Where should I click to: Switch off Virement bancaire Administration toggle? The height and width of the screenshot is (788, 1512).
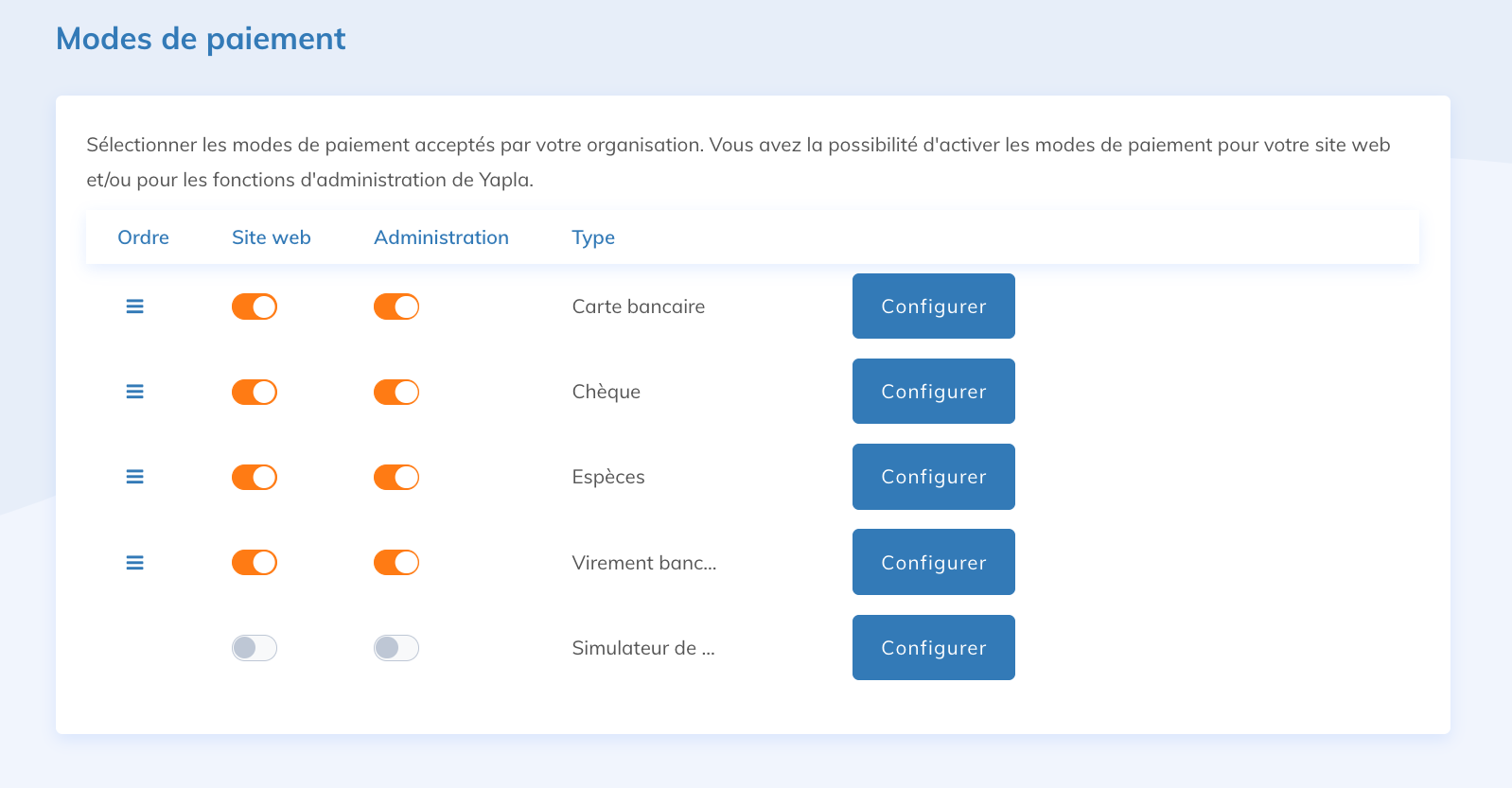(396, 563)
